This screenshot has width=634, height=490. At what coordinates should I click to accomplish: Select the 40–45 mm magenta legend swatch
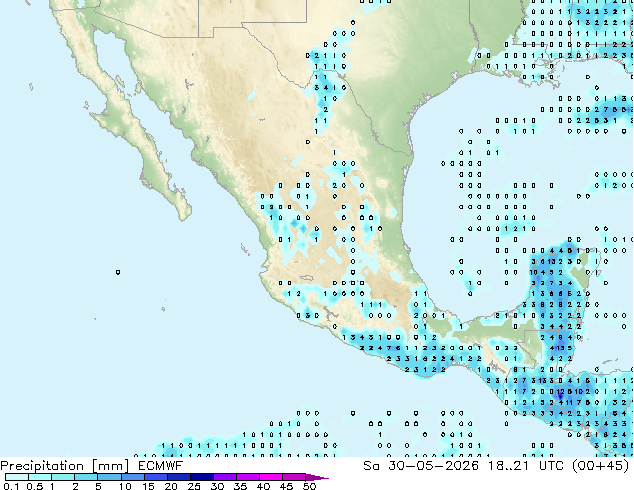point(271,477)
